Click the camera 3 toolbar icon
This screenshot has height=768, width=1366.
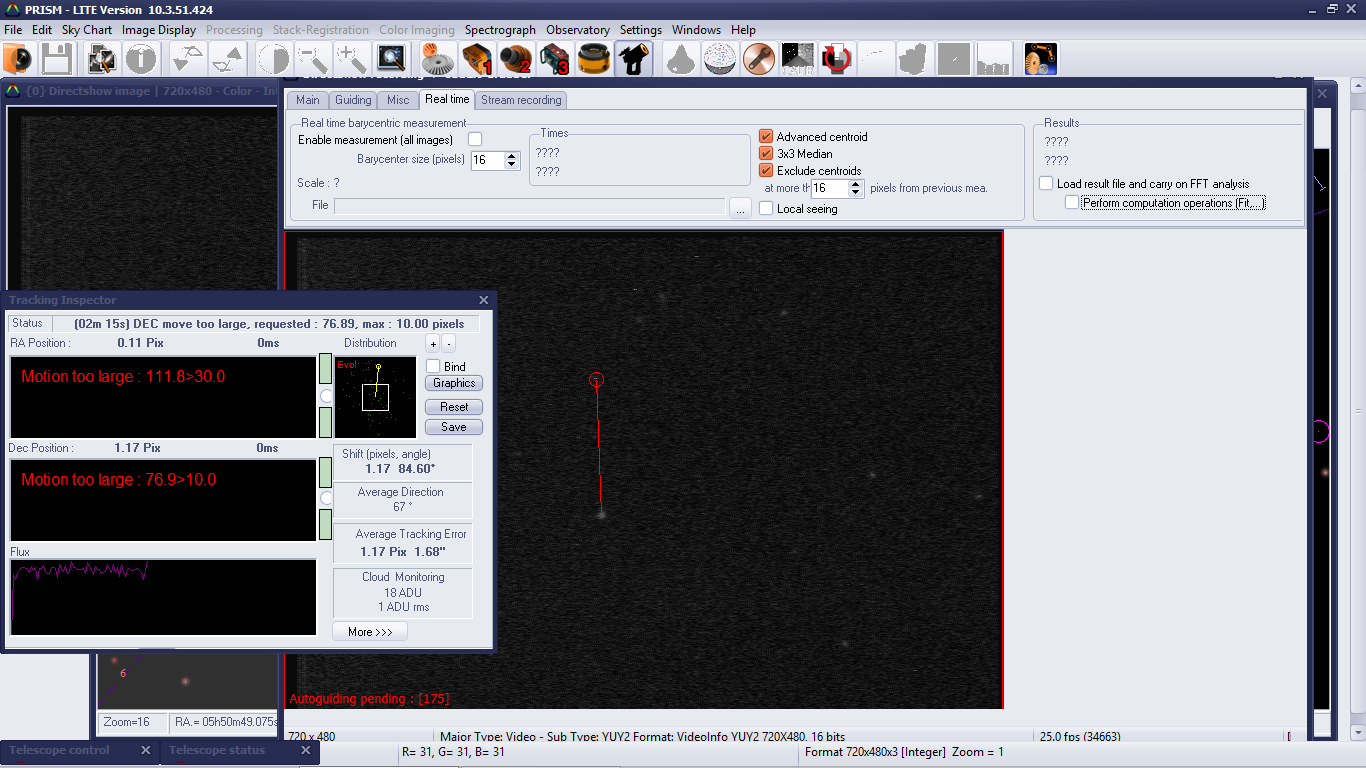click(x=555, y=59)
